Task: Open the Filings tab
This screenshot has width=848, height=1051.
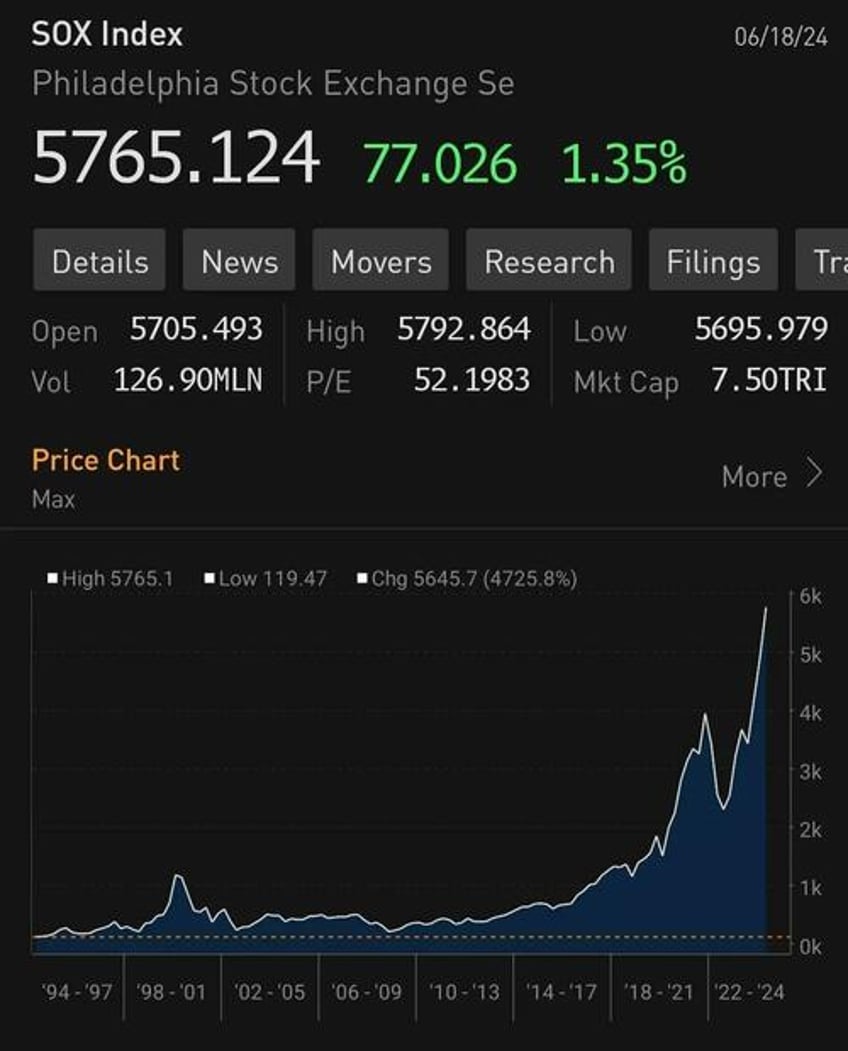Action: tap(713, 260)
